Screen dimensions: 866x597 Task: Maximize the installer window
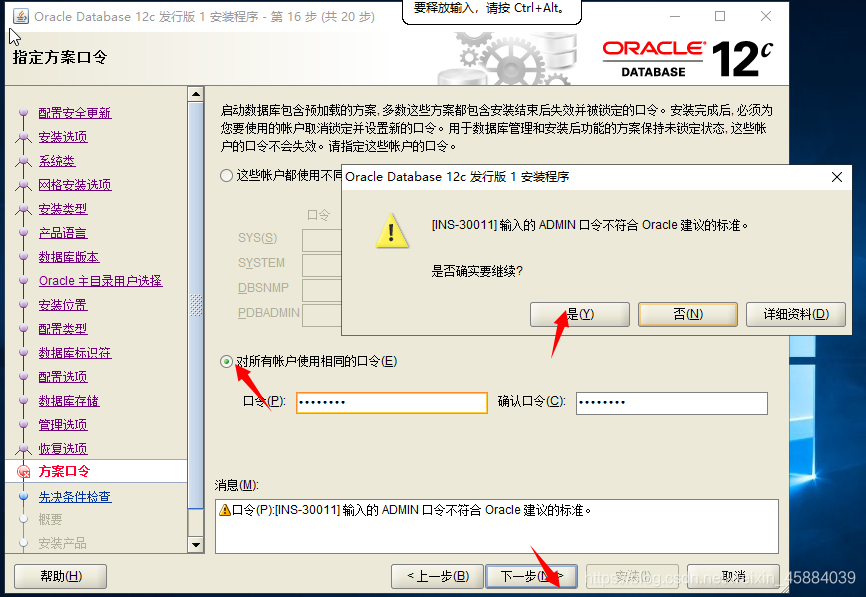[720, 16]
